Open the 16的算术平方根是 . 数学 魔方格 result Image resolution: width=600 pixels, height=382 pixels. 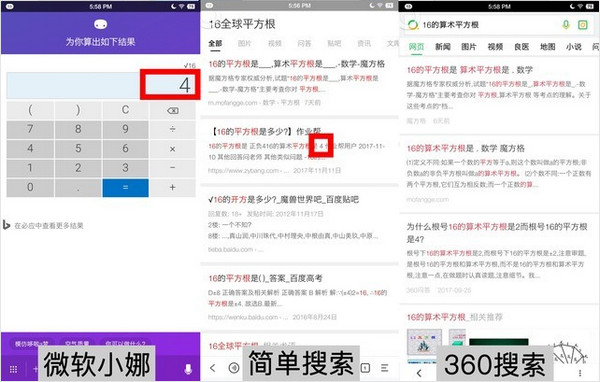pyautogui.click(x=466, y=148)
